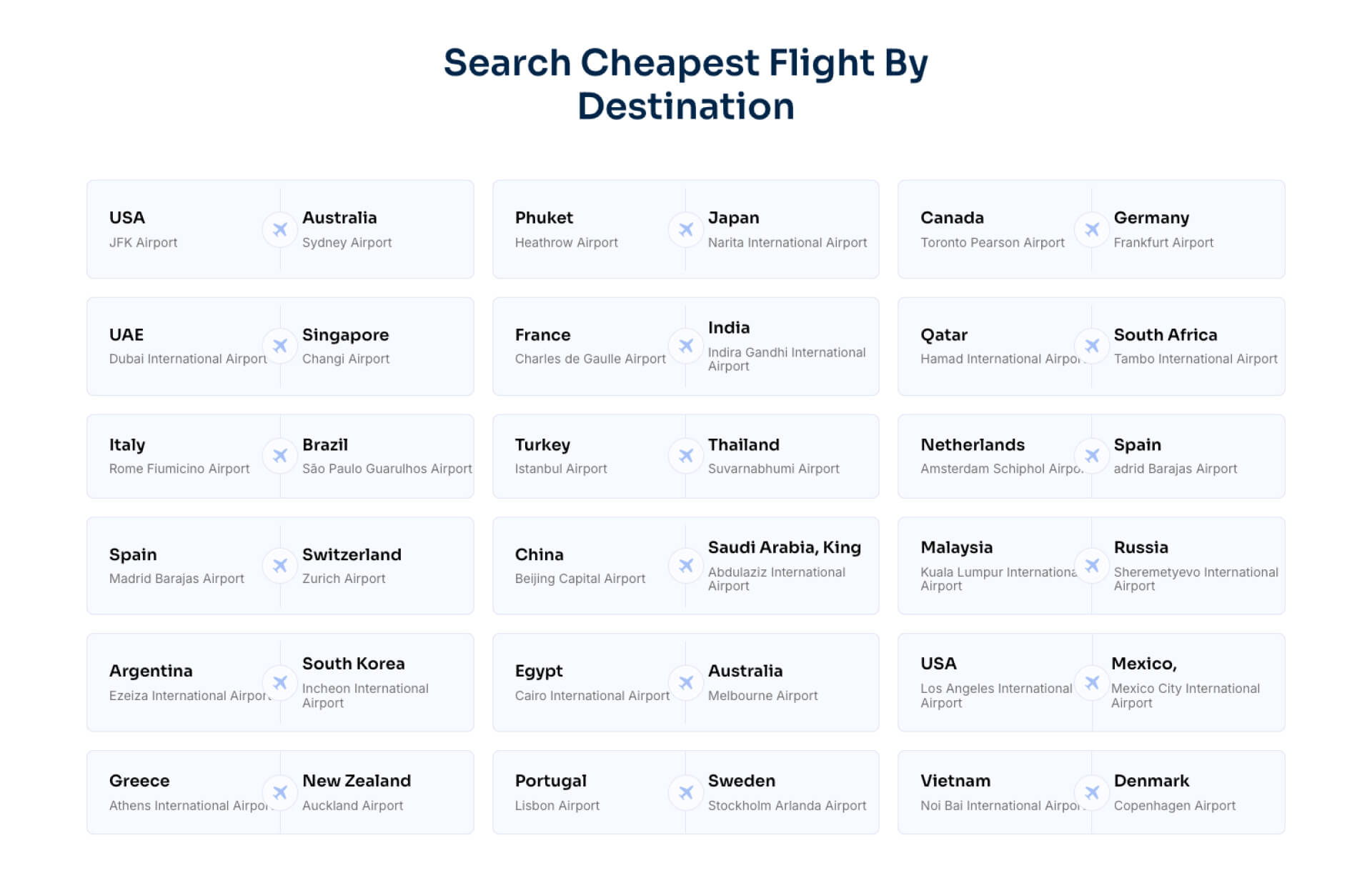Open the Portugal to Sweden flight card
The image size is (1372, 873).
[685, 792]
